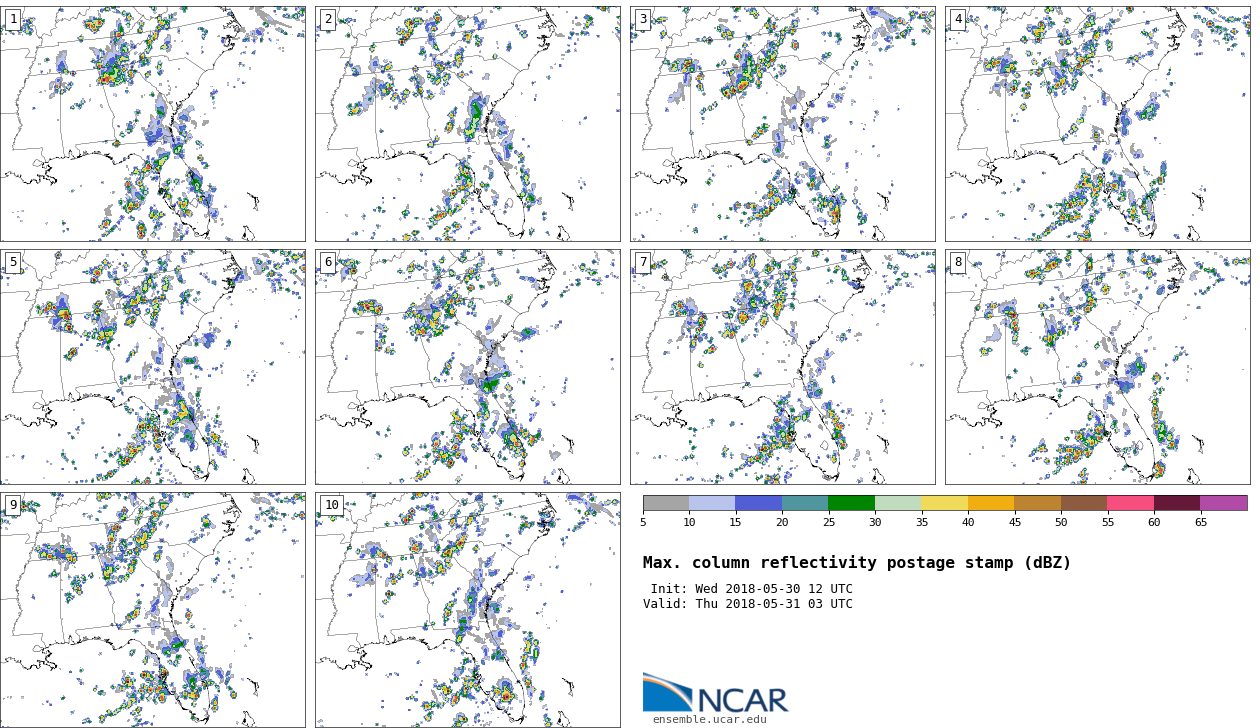This screenshot has width=1260, height=728.
Task: Click ensemble member 9 reflectivity map
Action: pos(153,609)
